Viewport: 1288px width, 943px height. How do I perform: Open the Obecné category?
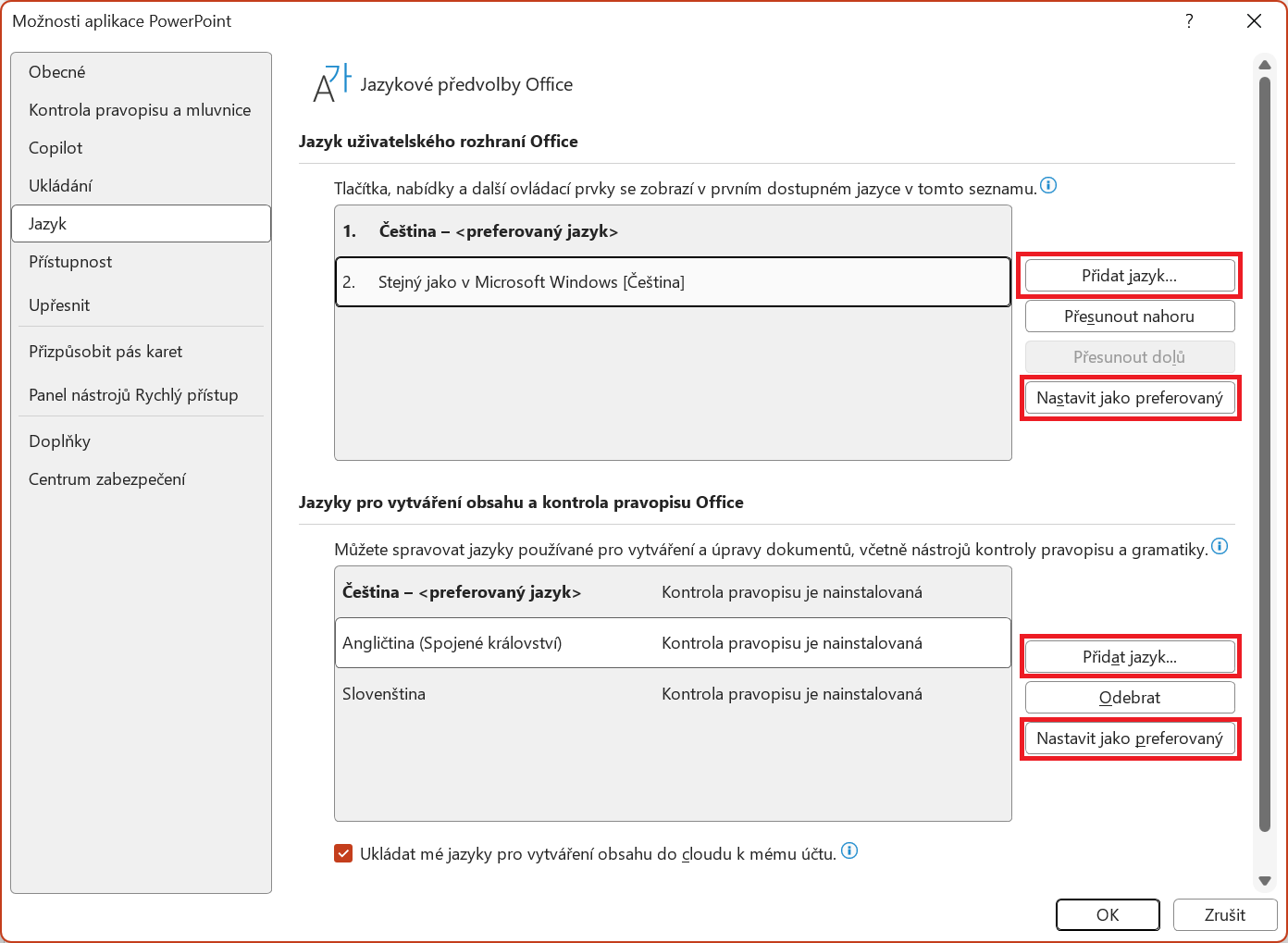(x=141, y=72)
